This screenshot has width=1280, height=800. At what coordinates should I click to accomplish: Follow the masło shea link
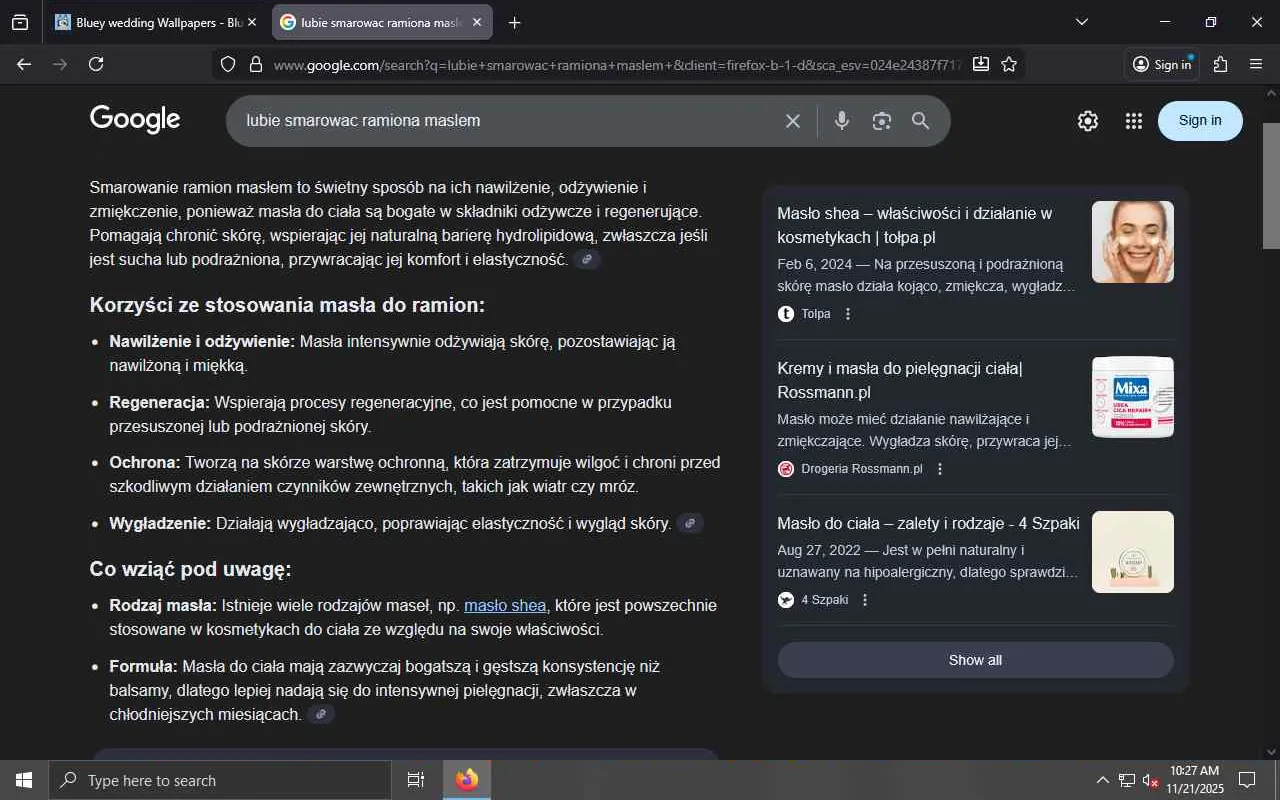tap(505, 605)
